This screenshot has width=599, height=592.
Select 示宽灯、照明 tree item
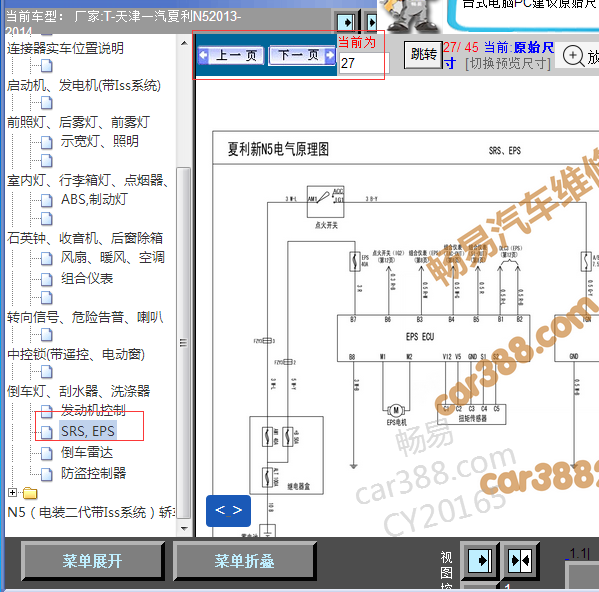(99, 141)
